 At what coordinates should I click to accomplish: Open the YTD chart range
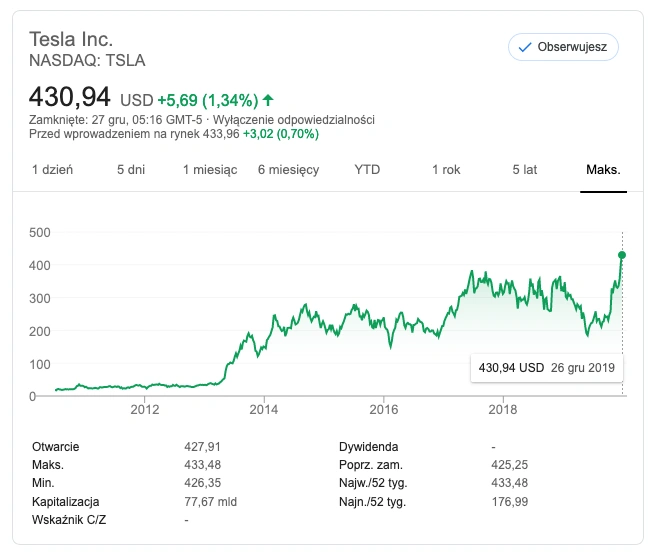click(x=367, y=169)
